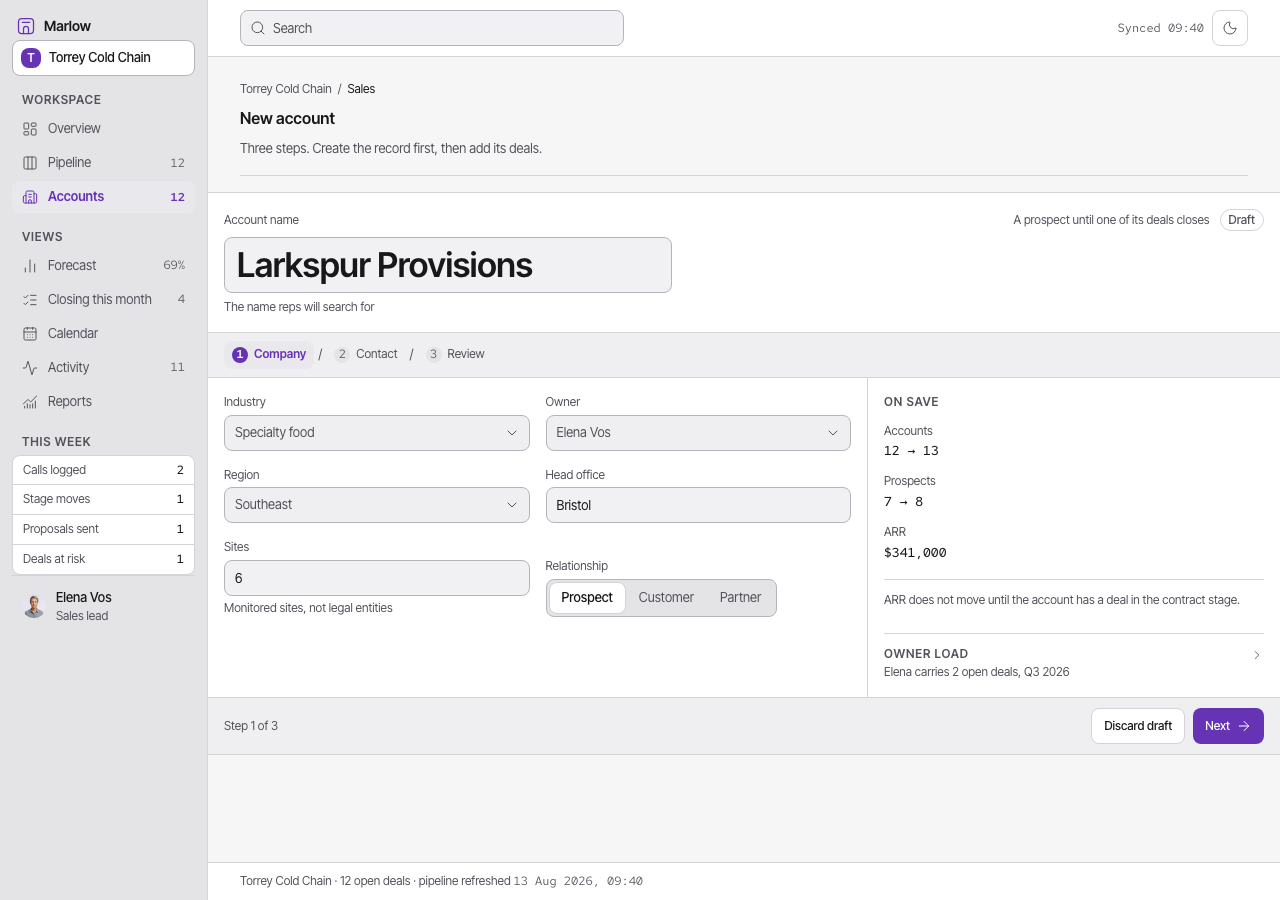Screen dimensions: 1280x900
Task: Click the Calendar icon in sidebar
Action: point(30,333)
